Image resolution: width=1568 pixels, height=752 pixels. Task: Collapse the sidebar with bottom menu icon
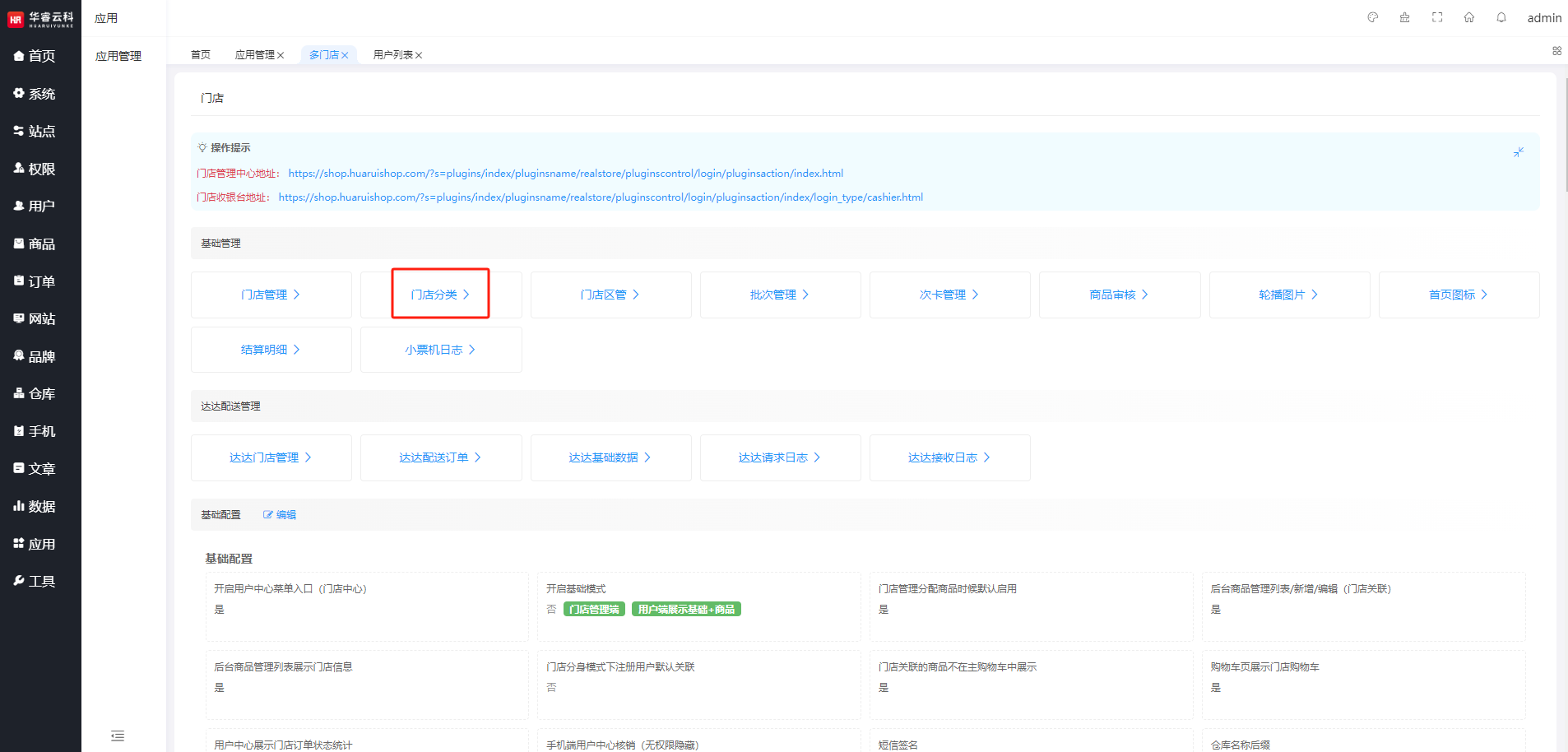coord(118,736)
